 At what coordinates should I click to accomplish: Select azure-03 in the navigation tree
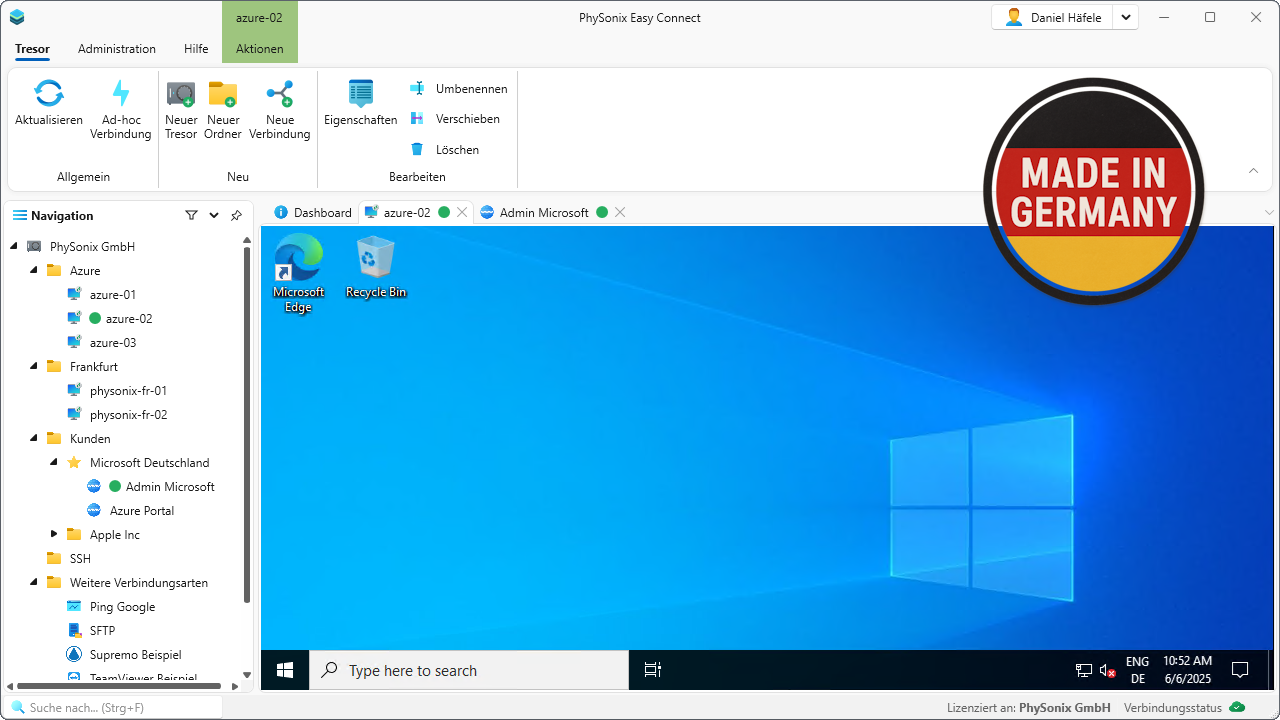pyautogui.click(x=112, y=343)
